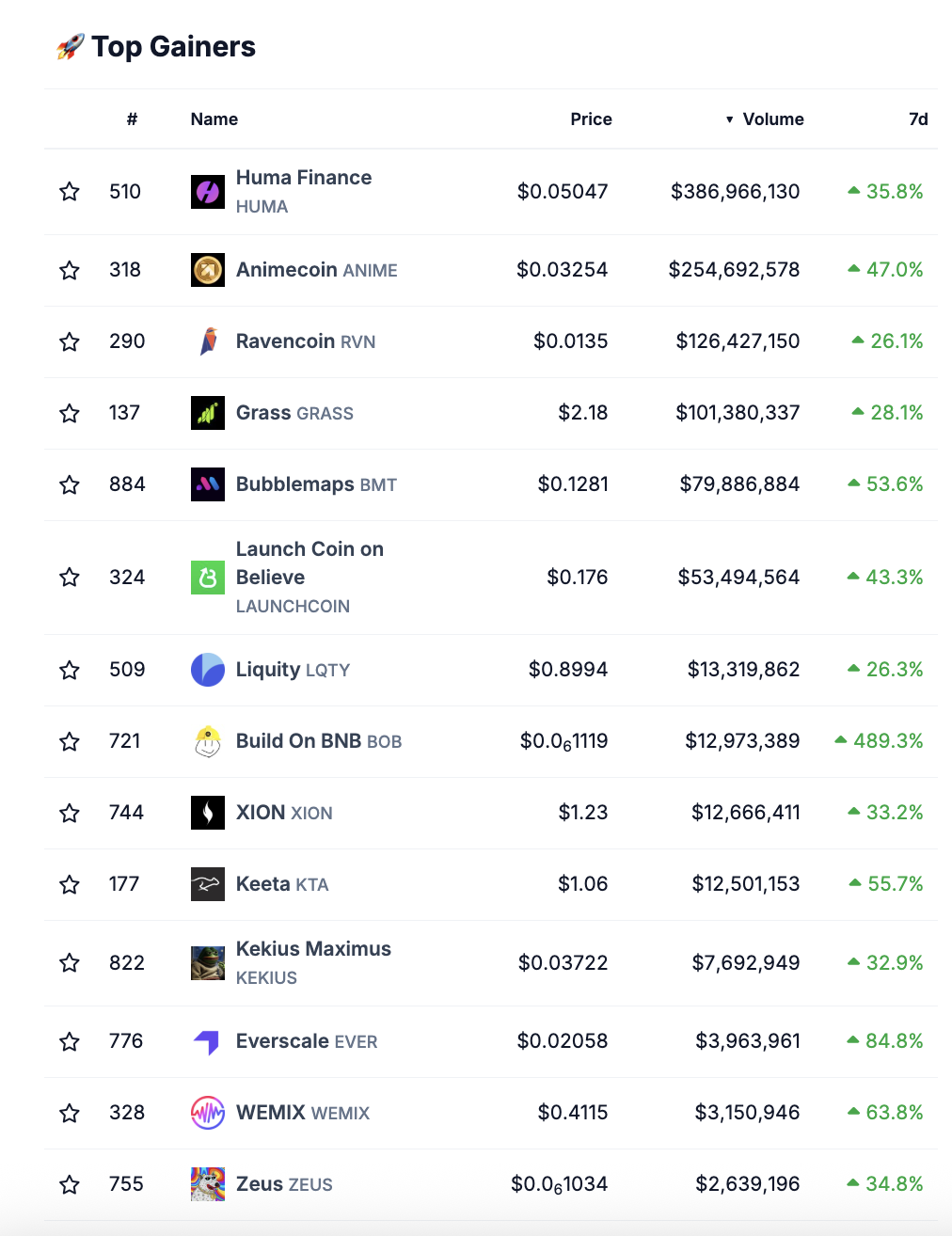Image resolution: width=952 pixels, height=1236 pixels.
Task: Sort the table by the 7d column
Action: 918,119
